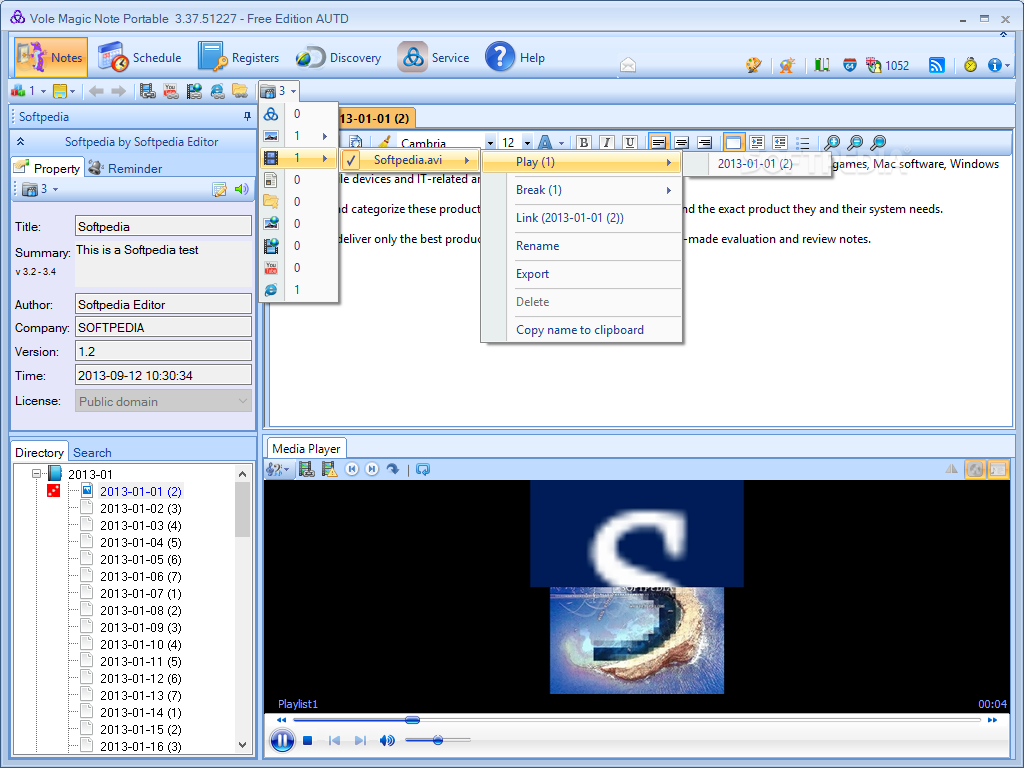Open the Schedule section
This screenshot has width=1024, height=768.
point(140,57)
